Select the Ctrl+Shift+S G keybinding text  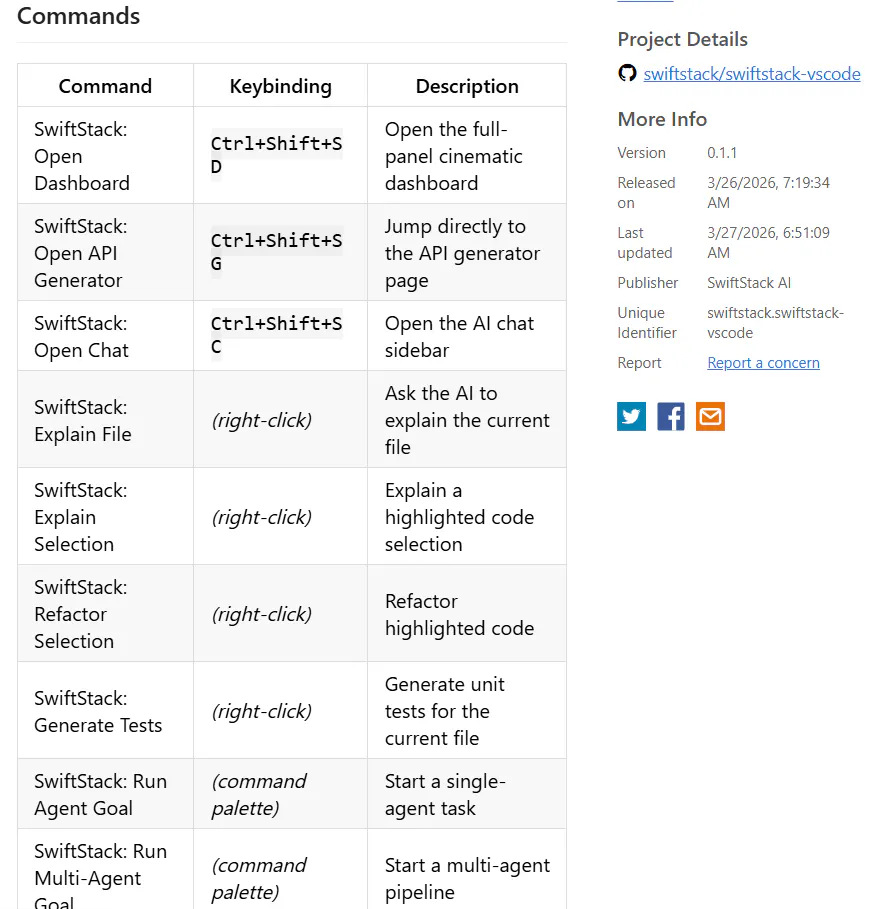click(x=277, y=252)
